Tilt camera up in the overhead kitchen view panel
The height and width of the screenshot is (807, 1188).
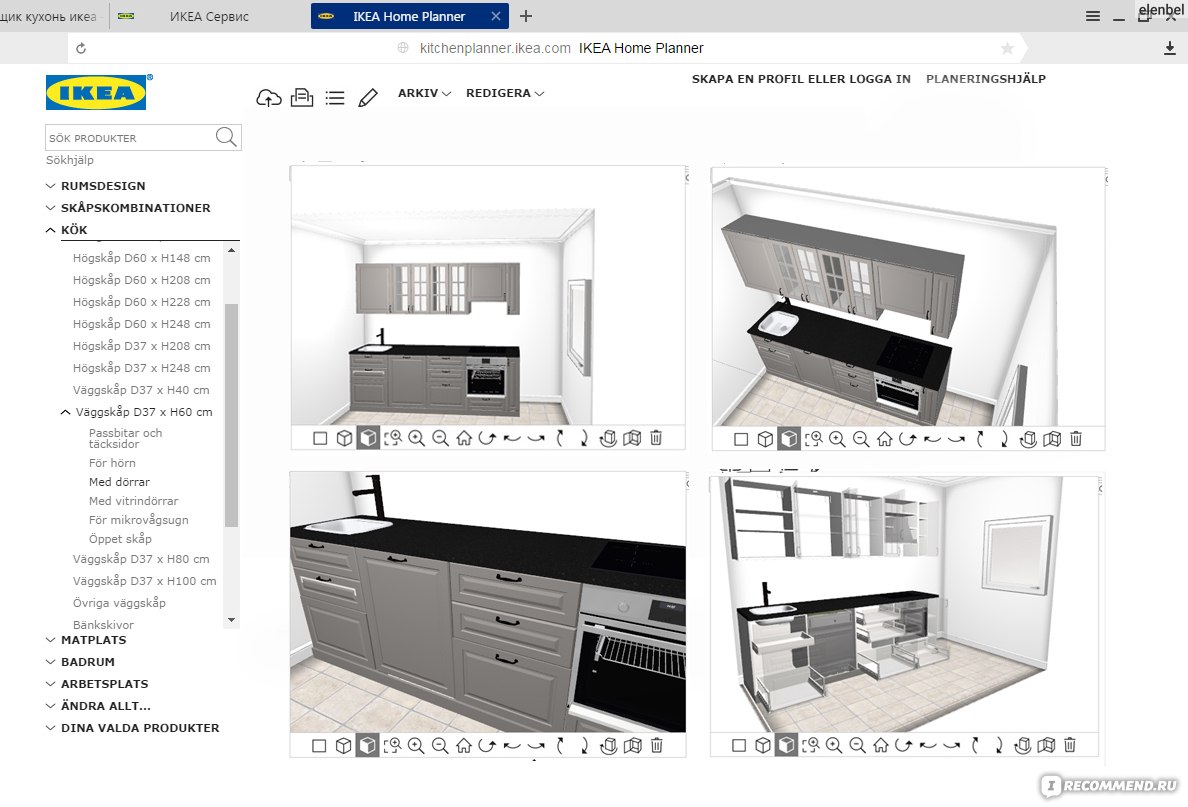tap(980, 439)
